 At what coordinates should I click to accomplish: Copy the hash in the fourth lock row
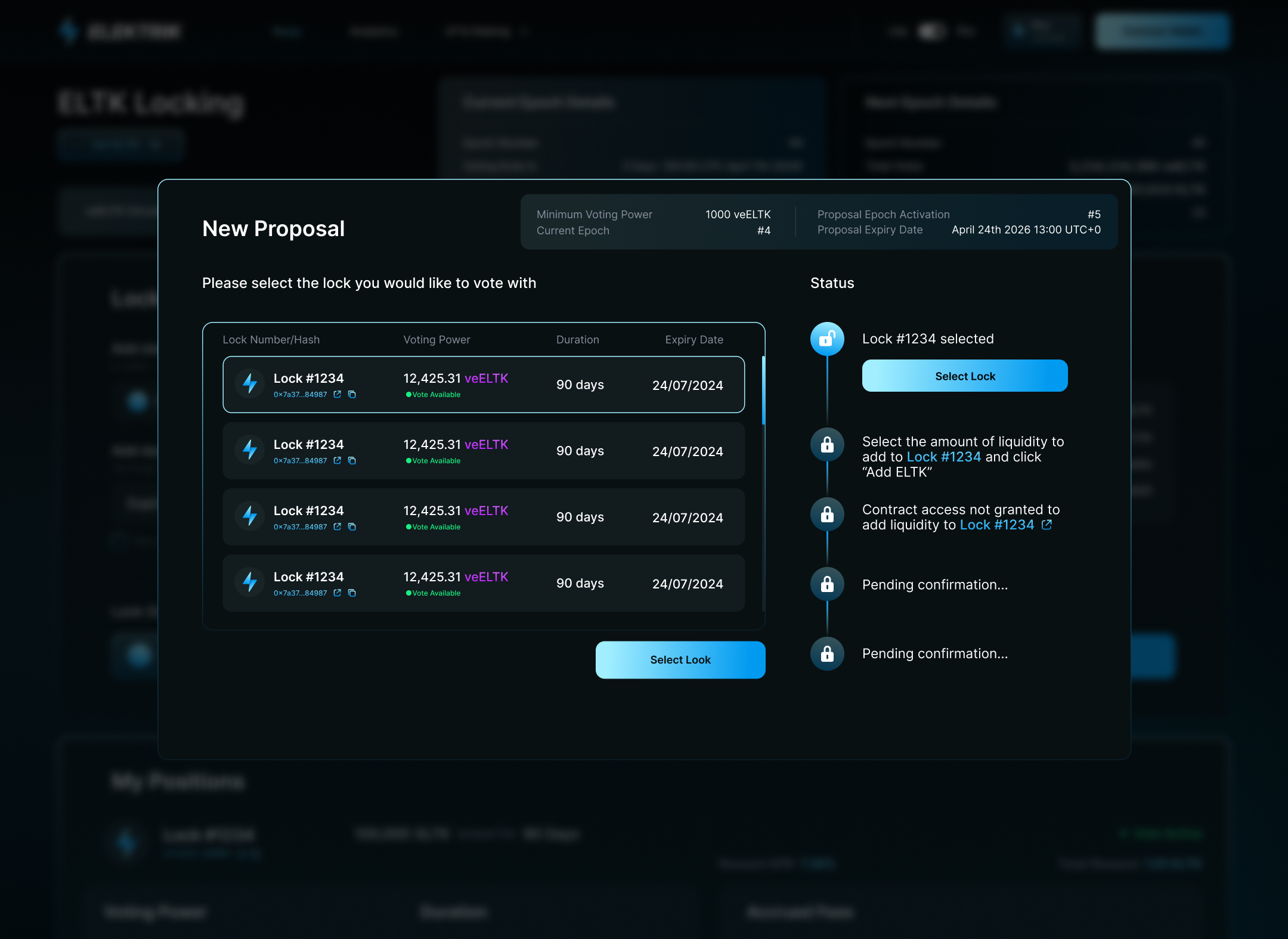(x=352, y=593)
